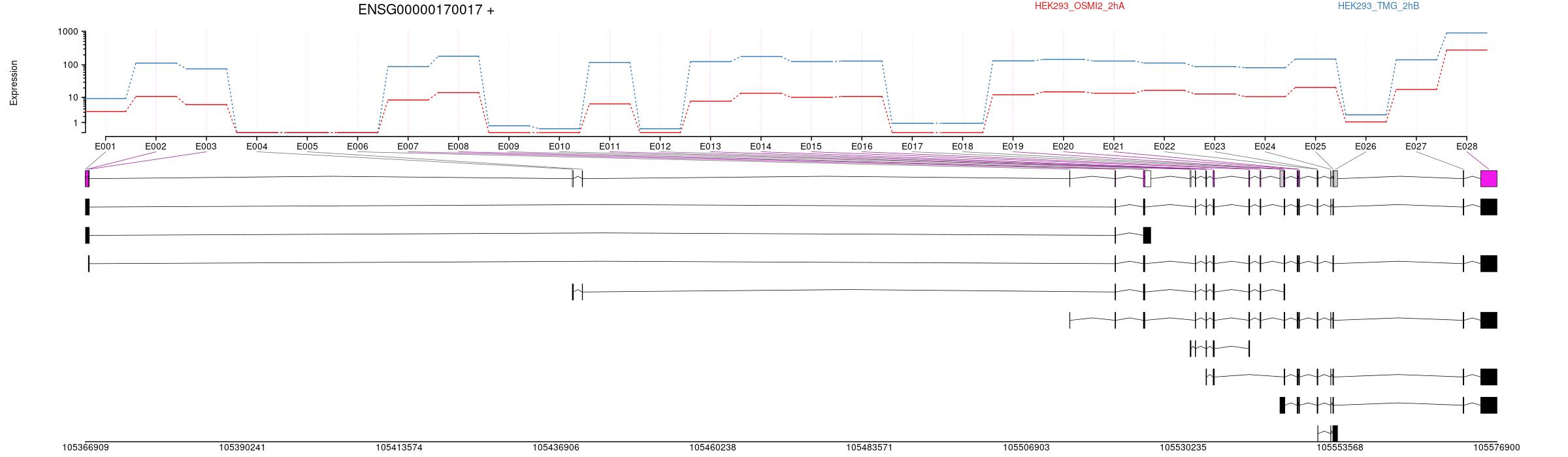1568x457 pixels.
Task: Select the HEK293_TMG_2hB legend label
Action: 1379,6
